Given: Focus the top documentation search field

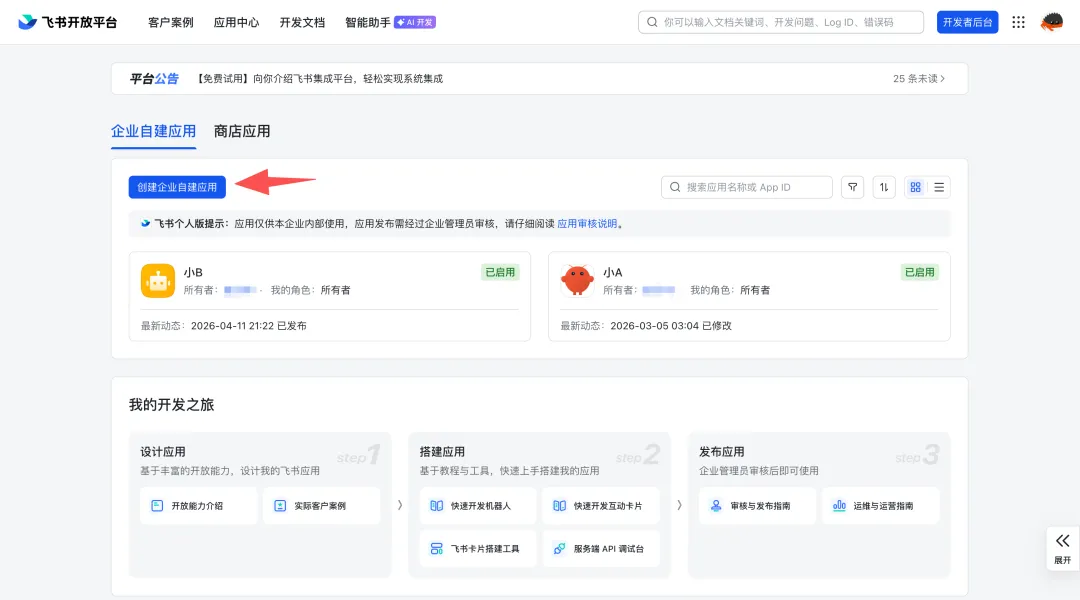Looking at the screenshot, I should [781, 22].
